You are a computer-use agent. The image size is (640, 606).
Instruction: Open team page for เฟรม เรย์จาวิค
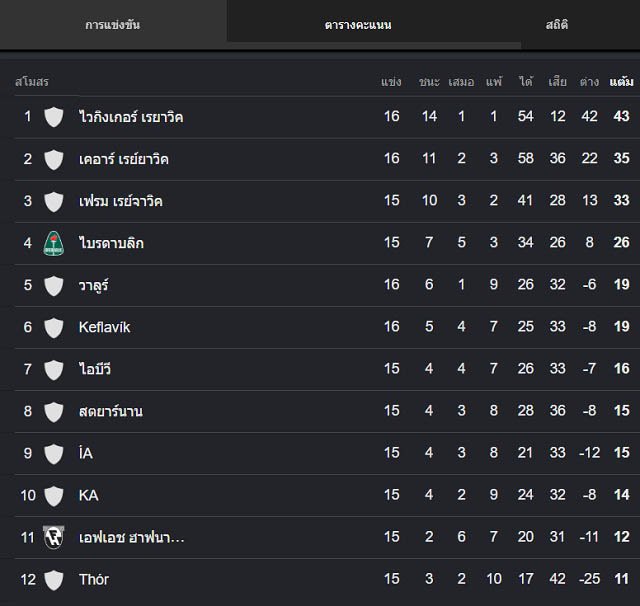(x=120, y=201)
